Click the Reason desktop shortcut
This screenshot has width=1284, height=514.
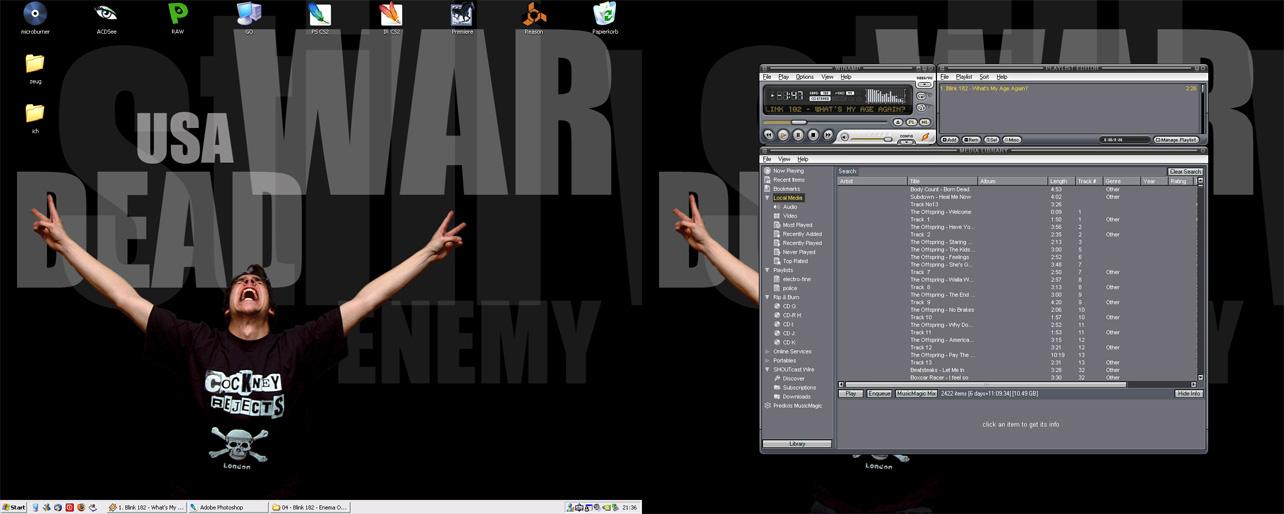(x=534, y=16)
